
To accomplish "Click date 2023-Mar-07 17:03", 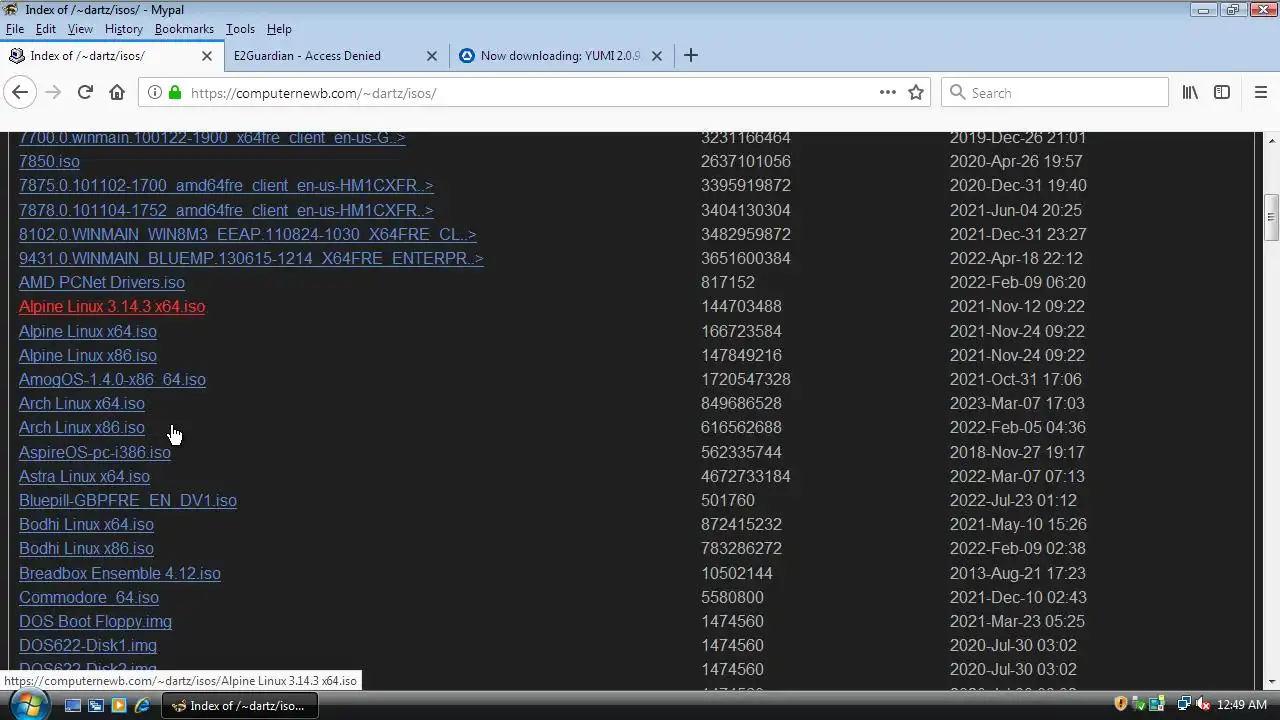I will click(x=1017, y=403).
